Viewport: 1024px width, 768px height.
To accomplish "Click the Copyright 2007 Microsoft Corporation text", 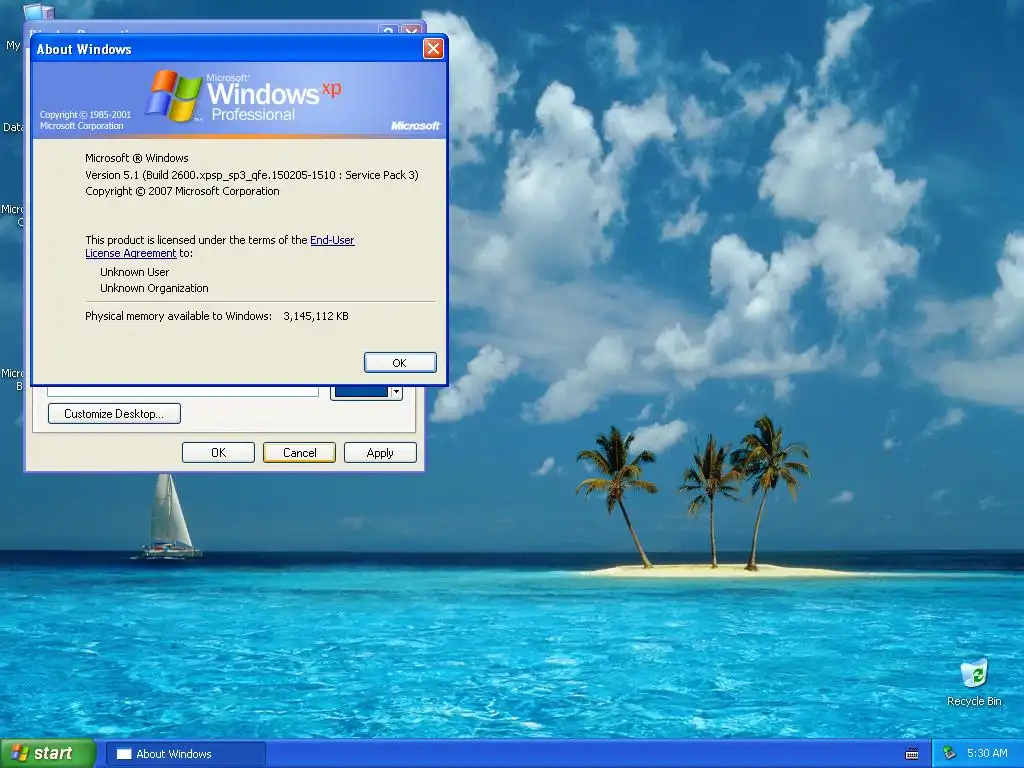I will coord(182,191).
